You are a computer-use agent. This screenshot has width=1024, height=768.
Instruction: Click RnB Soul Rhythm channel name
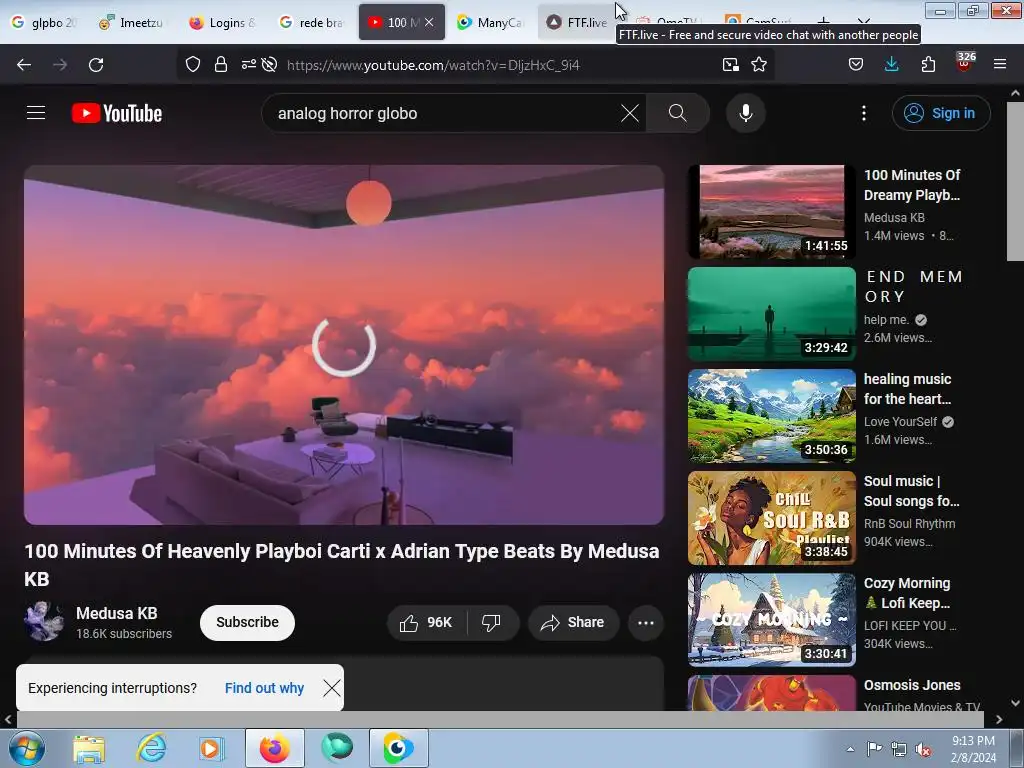[909, 524]
